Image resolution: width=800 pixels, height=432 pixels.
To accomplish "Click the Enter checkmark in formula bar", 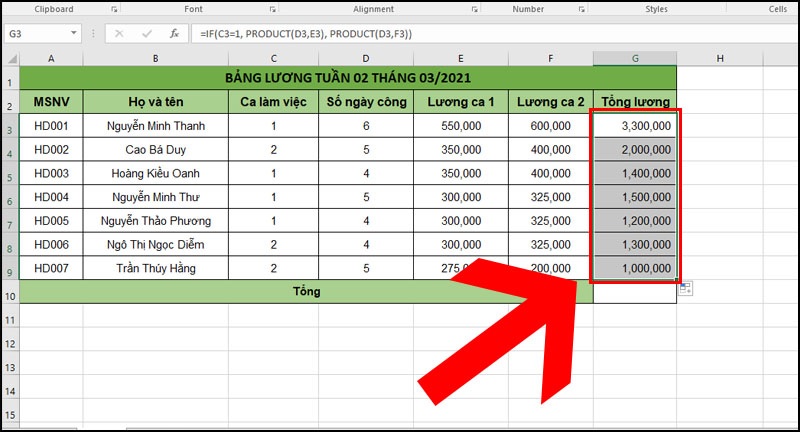I will [x=146, y=33].
